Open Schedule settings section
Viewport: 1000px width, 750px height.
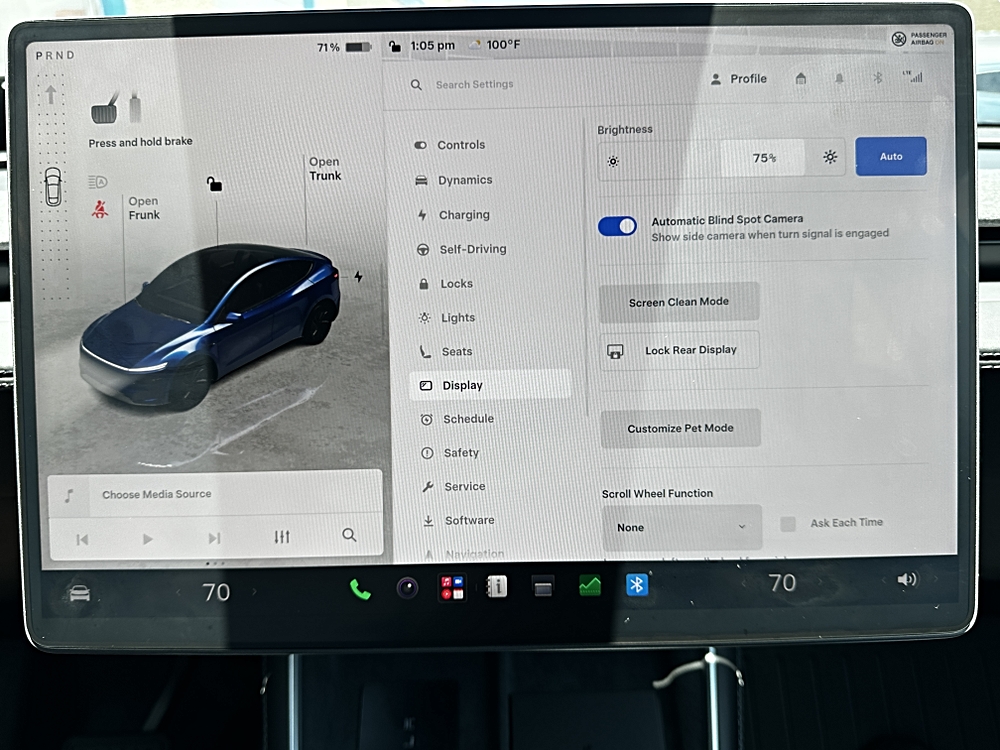click(457, 419)
